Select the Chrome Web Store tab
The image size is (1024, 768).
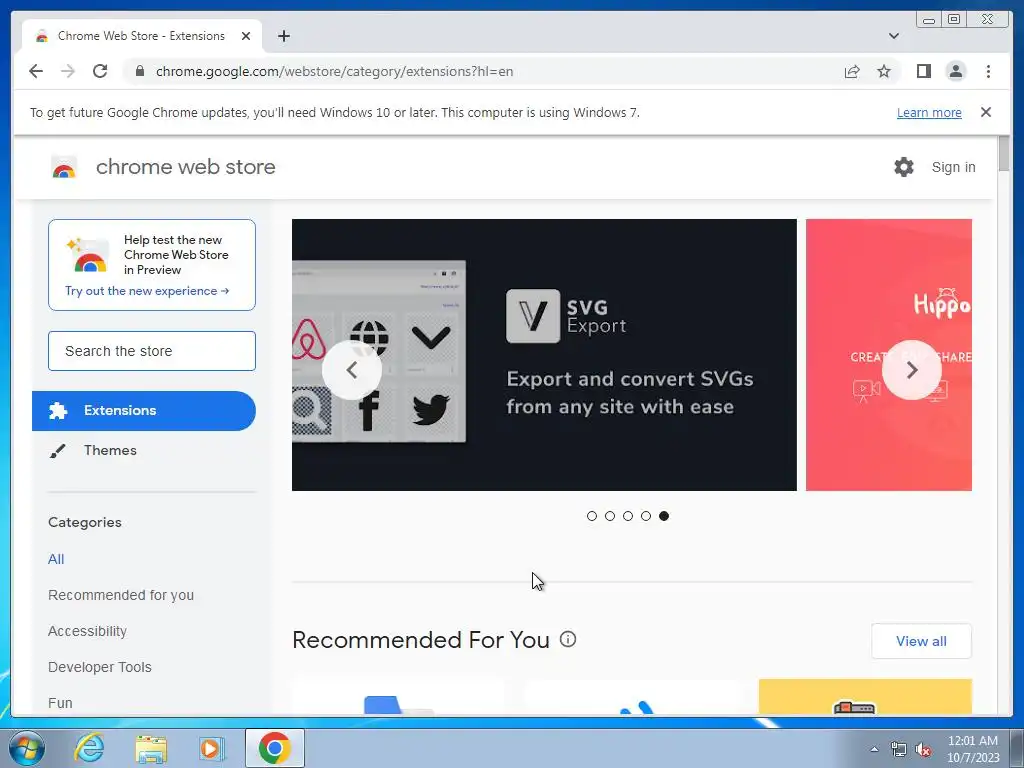point(142,36)
